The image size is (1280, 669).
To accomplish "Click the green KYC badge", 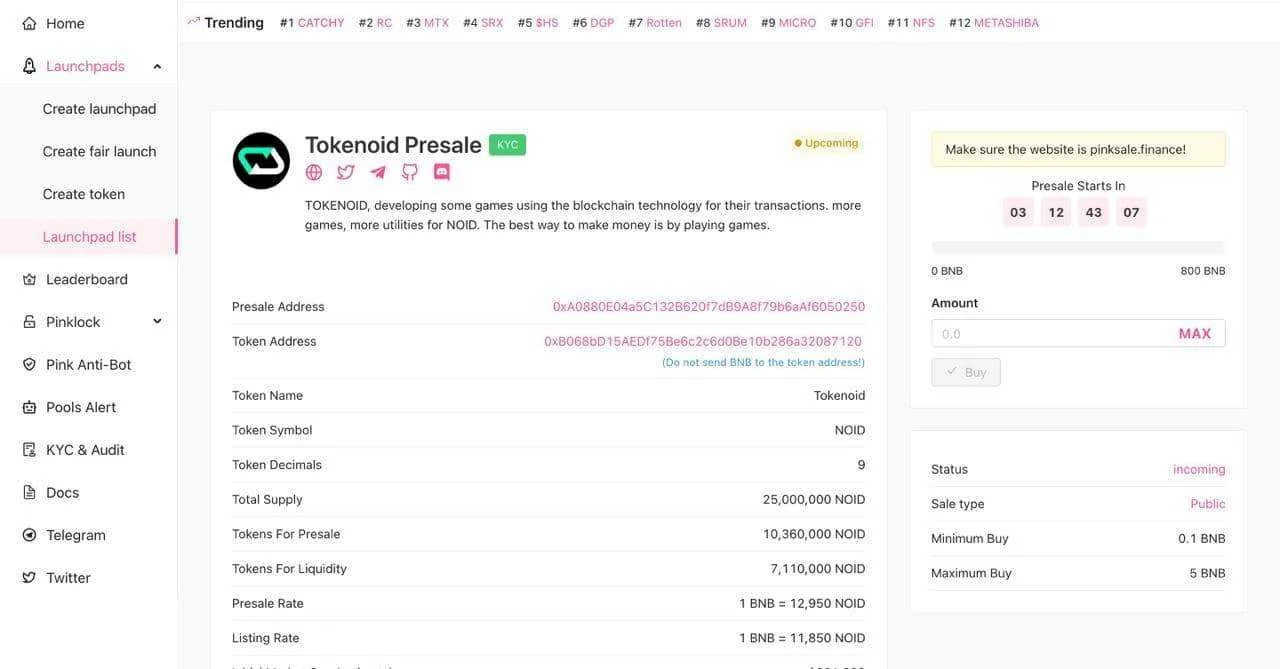I will point(507,145).
